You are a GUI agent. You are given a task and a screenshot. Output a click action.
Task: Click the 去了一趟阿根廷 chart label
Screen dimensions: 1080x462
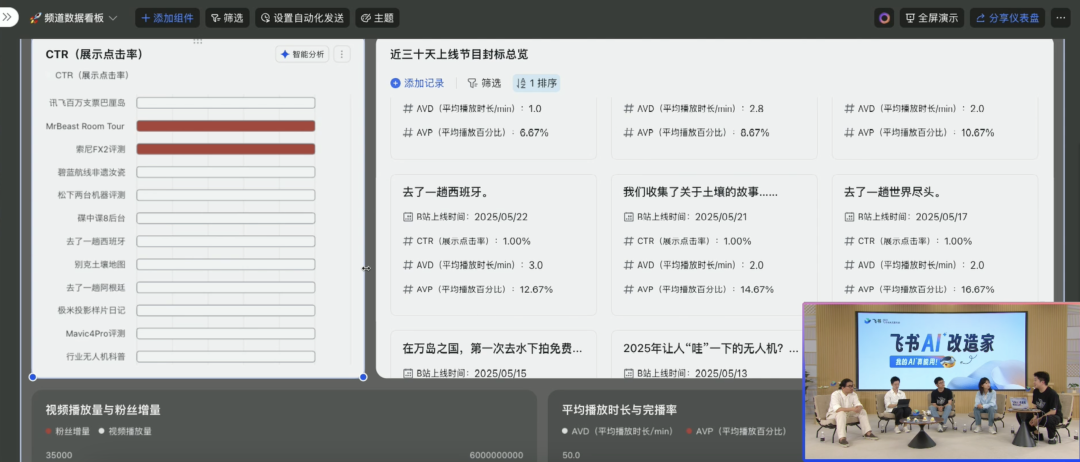[x=96, y=287]
